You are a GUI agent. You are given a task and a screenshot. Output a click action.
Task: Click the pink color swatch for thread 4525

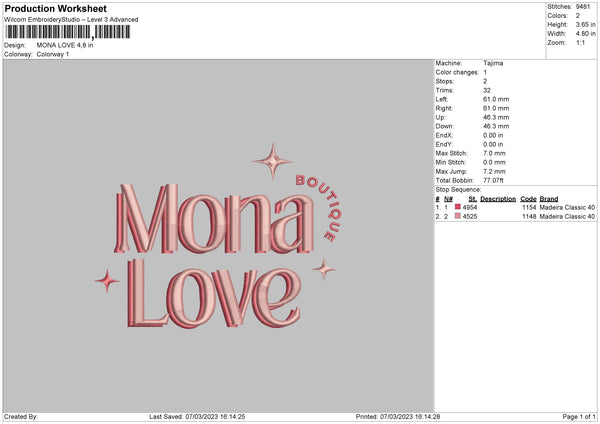pyautogui.click(x=458, y=216)
